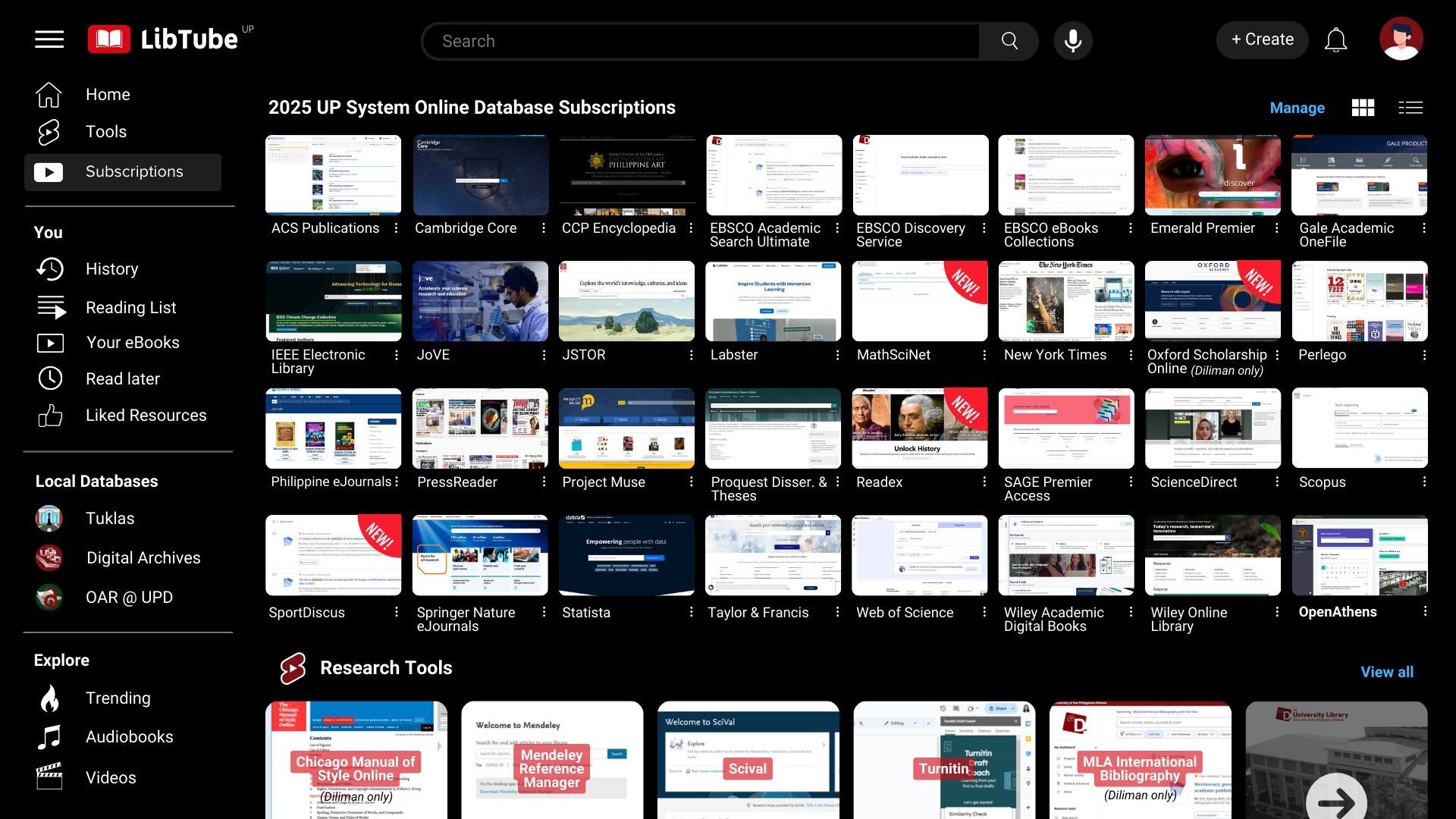Open the Emerald Premier thumbnail
Image resolution: width=1456 pixels, height=819 pixels.
[x=1213, y=175]
